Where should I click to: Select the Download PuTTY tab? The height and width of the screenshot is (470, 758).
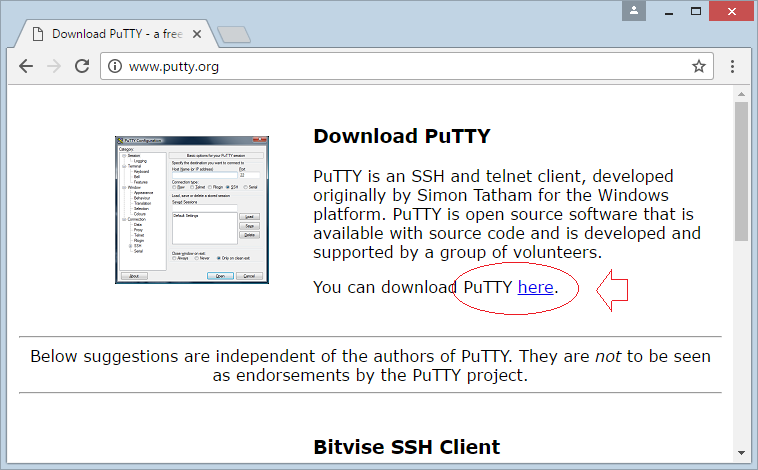[117, 34]
